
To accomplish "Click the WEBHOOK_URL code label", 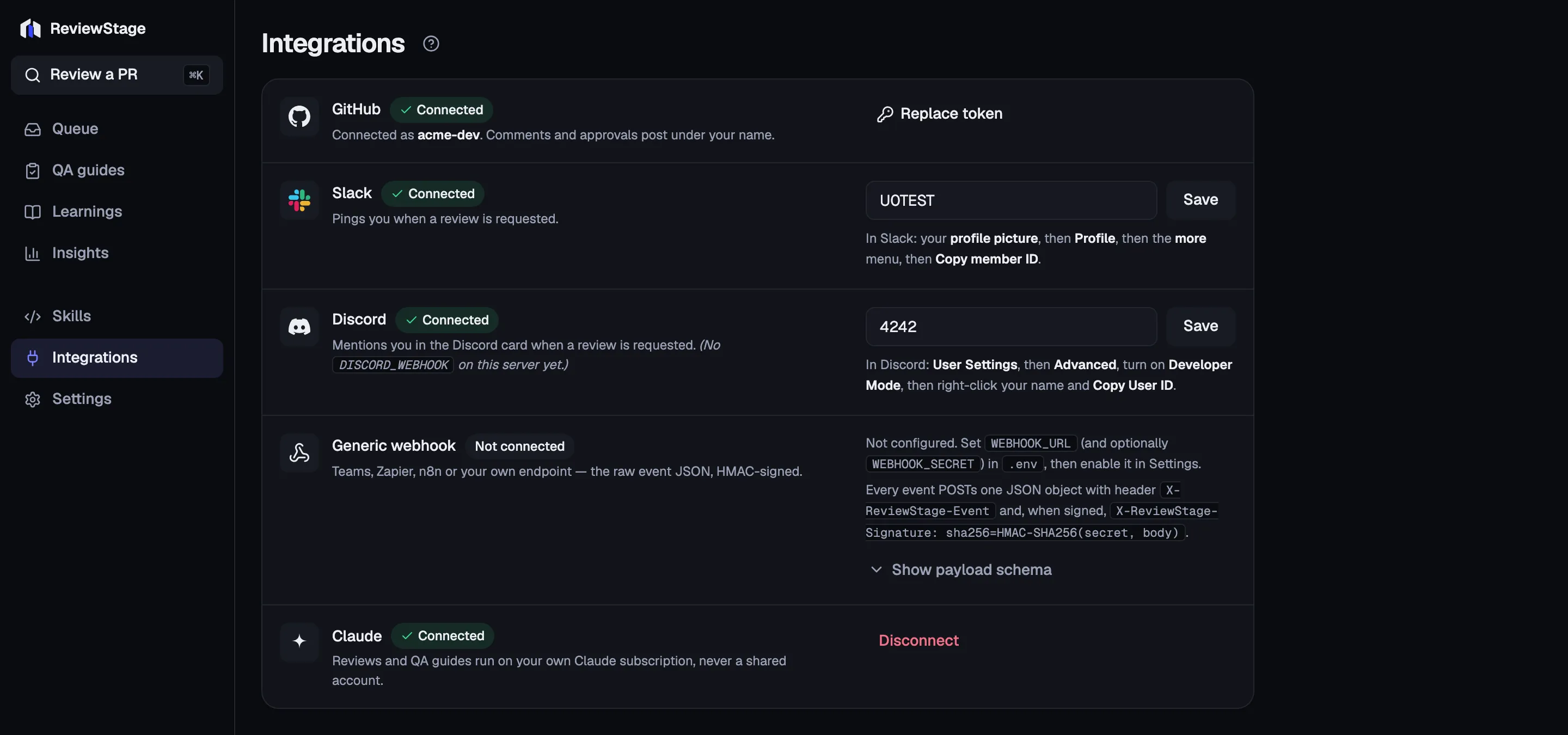I will pyautogui.click(x=1030, y=444).
